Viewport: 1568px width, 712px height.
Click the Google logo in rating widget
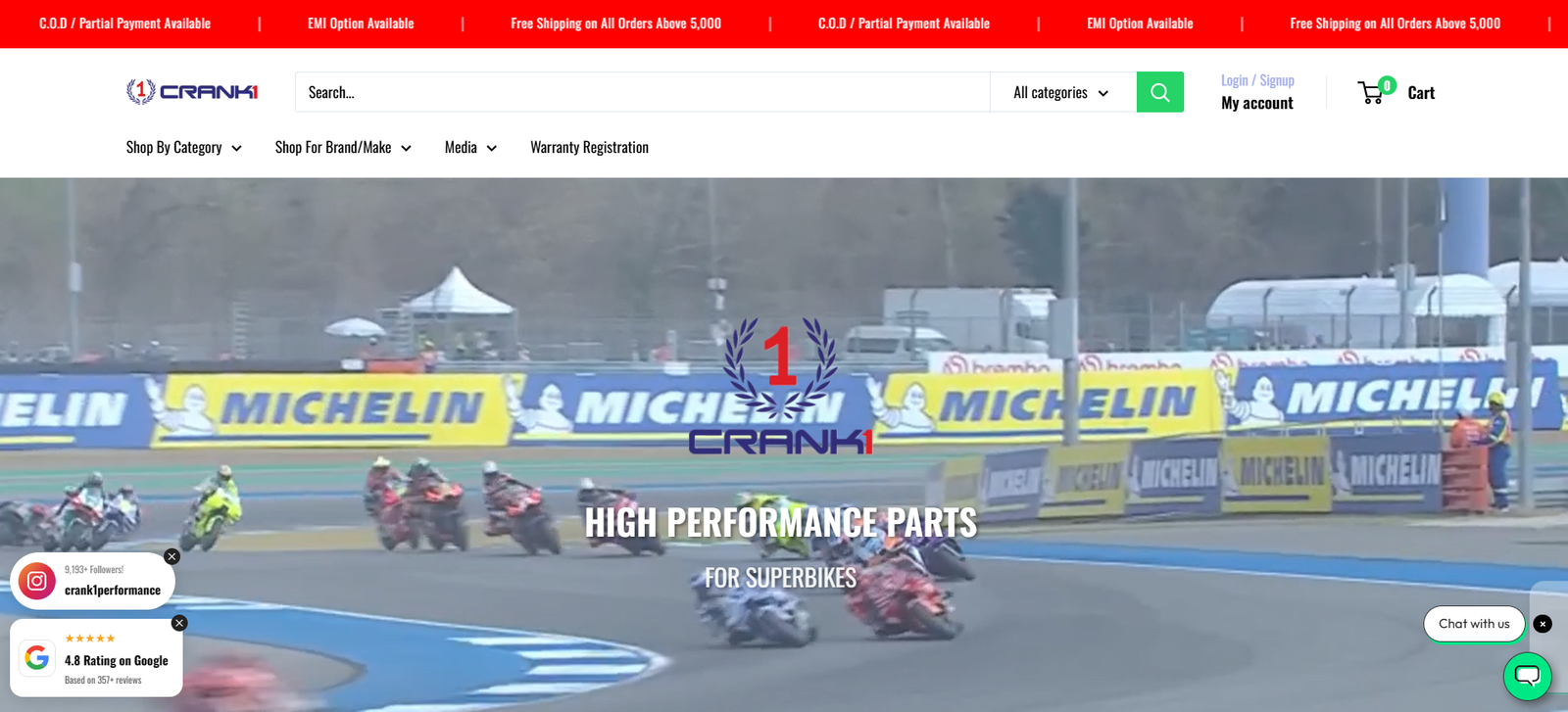37,657
